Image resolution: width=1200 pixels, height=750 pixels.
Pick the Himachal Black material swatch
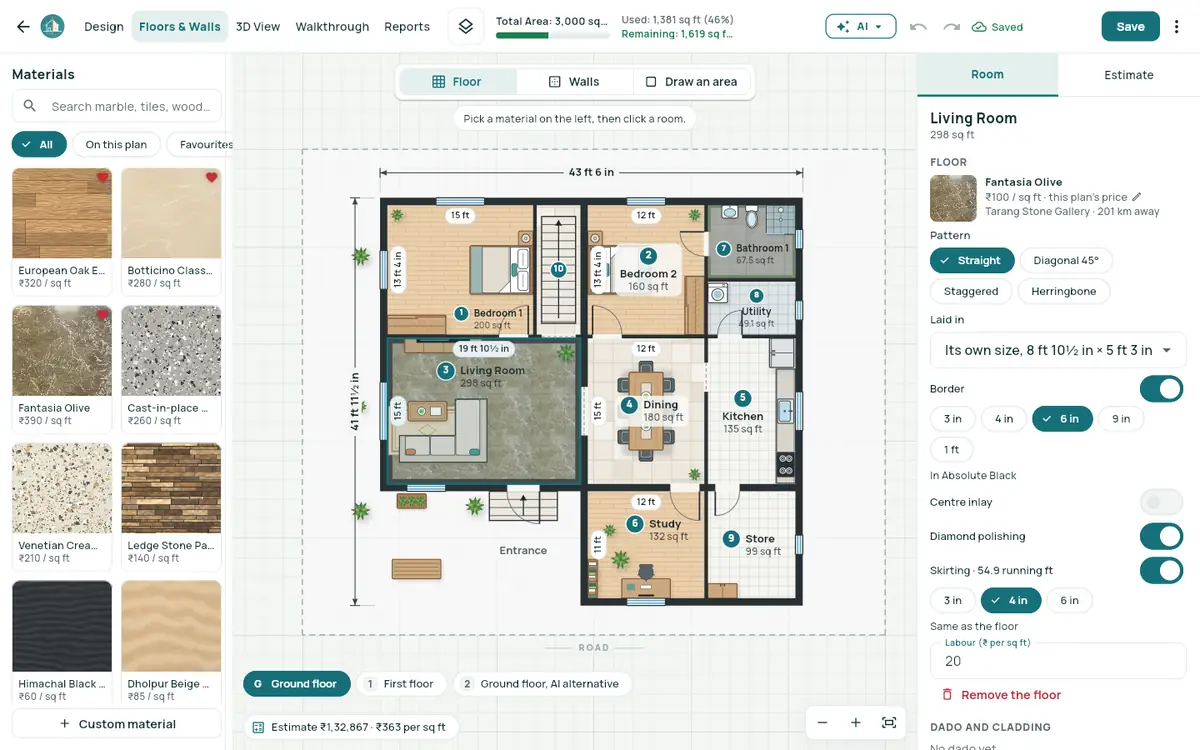[x=62, y=628]
